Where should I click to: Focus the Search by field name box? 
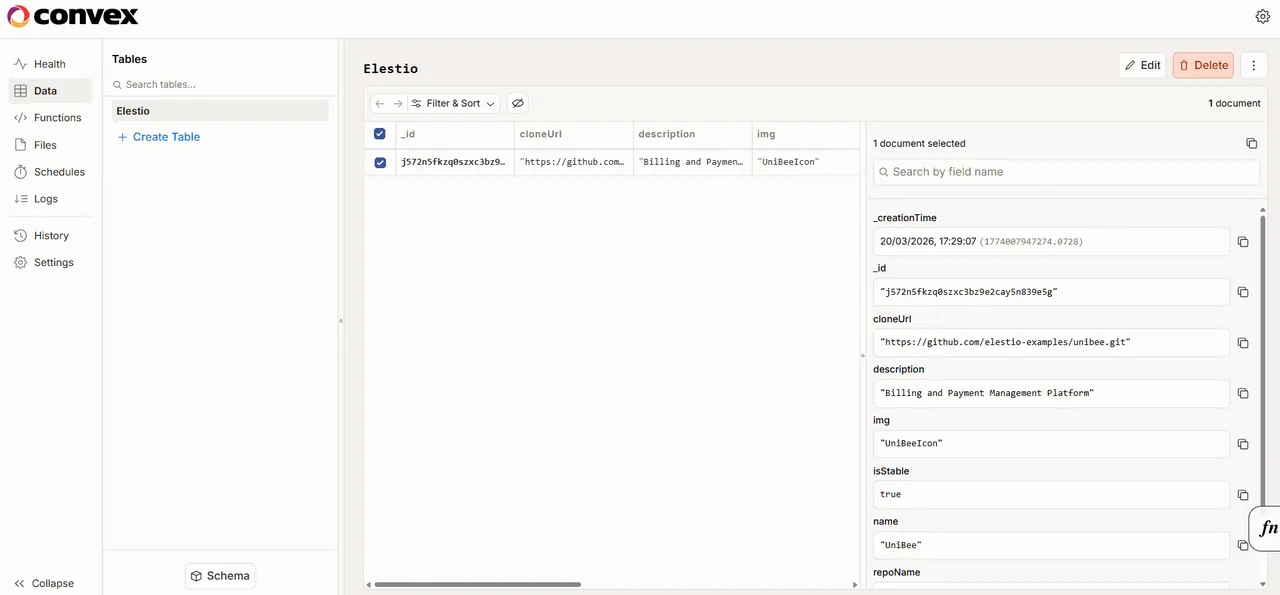1066,172
